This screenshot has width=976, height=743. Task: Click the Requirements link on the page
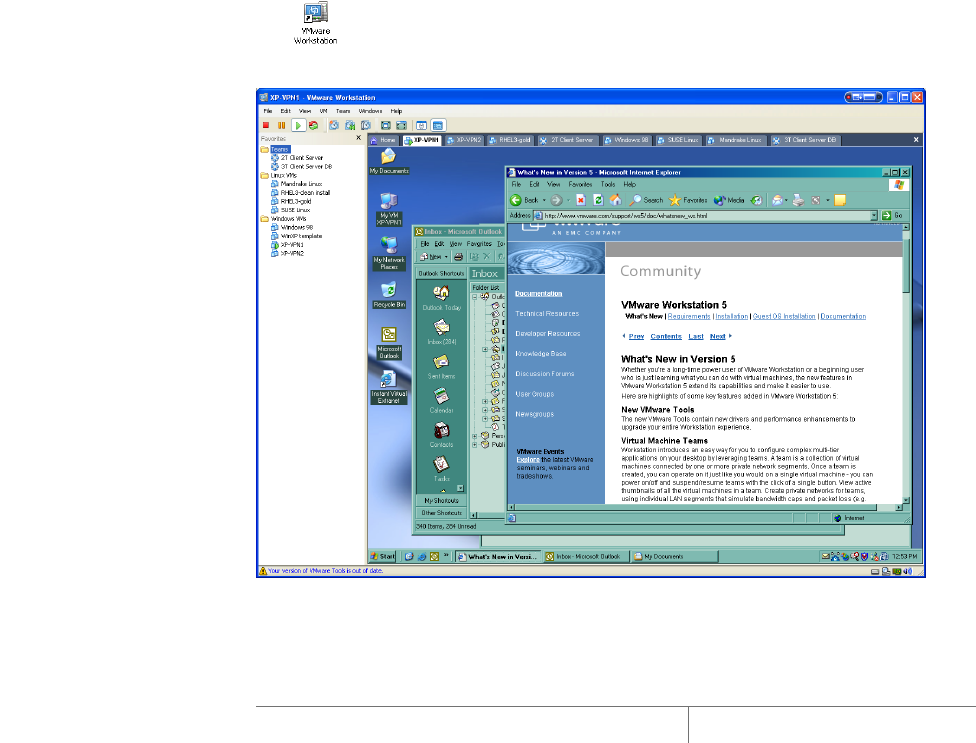point(688,317)
